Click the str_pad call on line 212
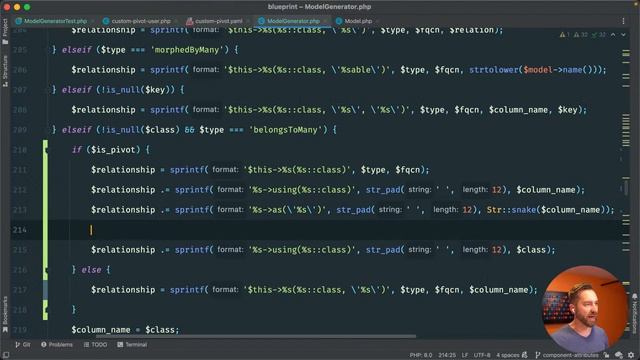 (383, 190)
